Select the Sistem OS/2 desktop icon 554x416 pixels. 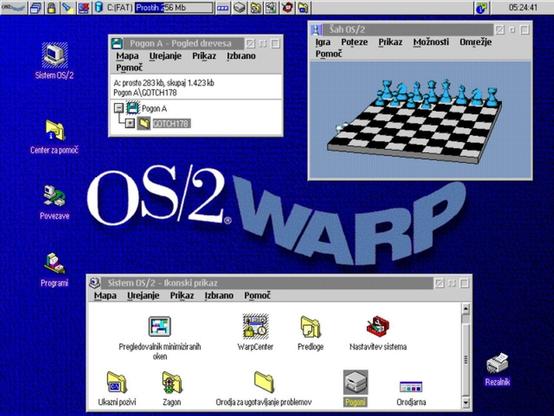pos(54,60)
